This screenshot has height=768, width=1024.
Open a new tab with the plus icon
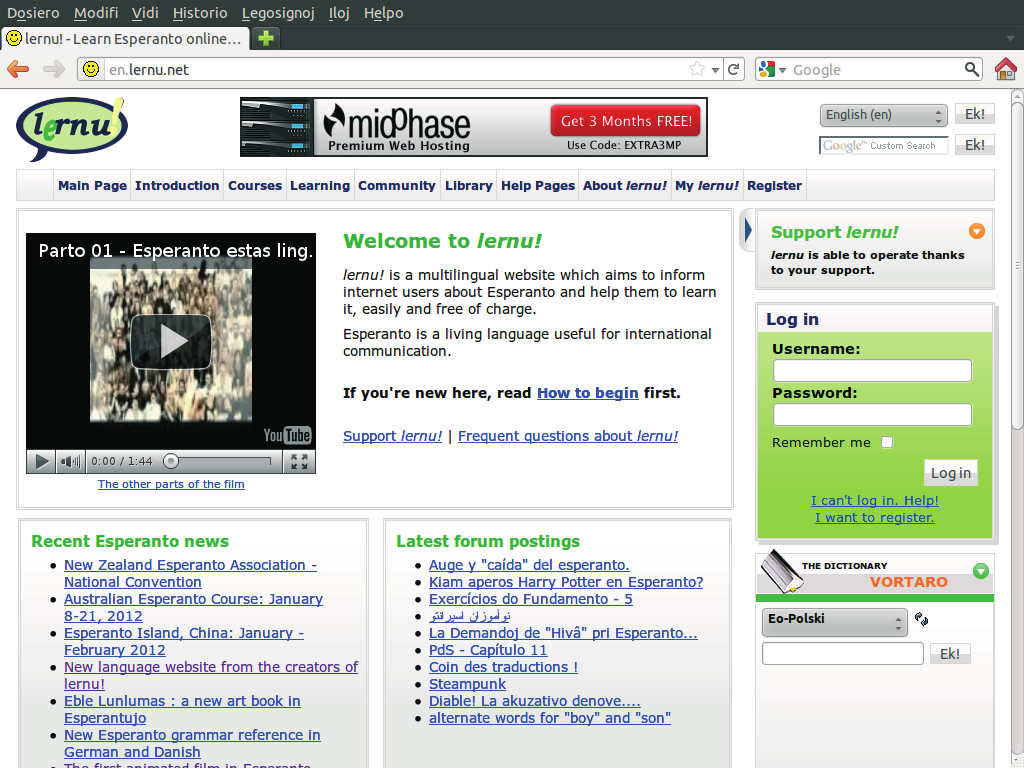coord(266,39)
